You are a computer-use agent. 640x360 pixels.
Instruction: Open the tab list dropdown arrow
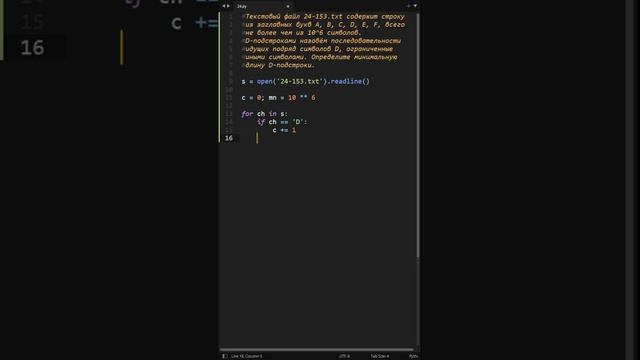[415, 6]
